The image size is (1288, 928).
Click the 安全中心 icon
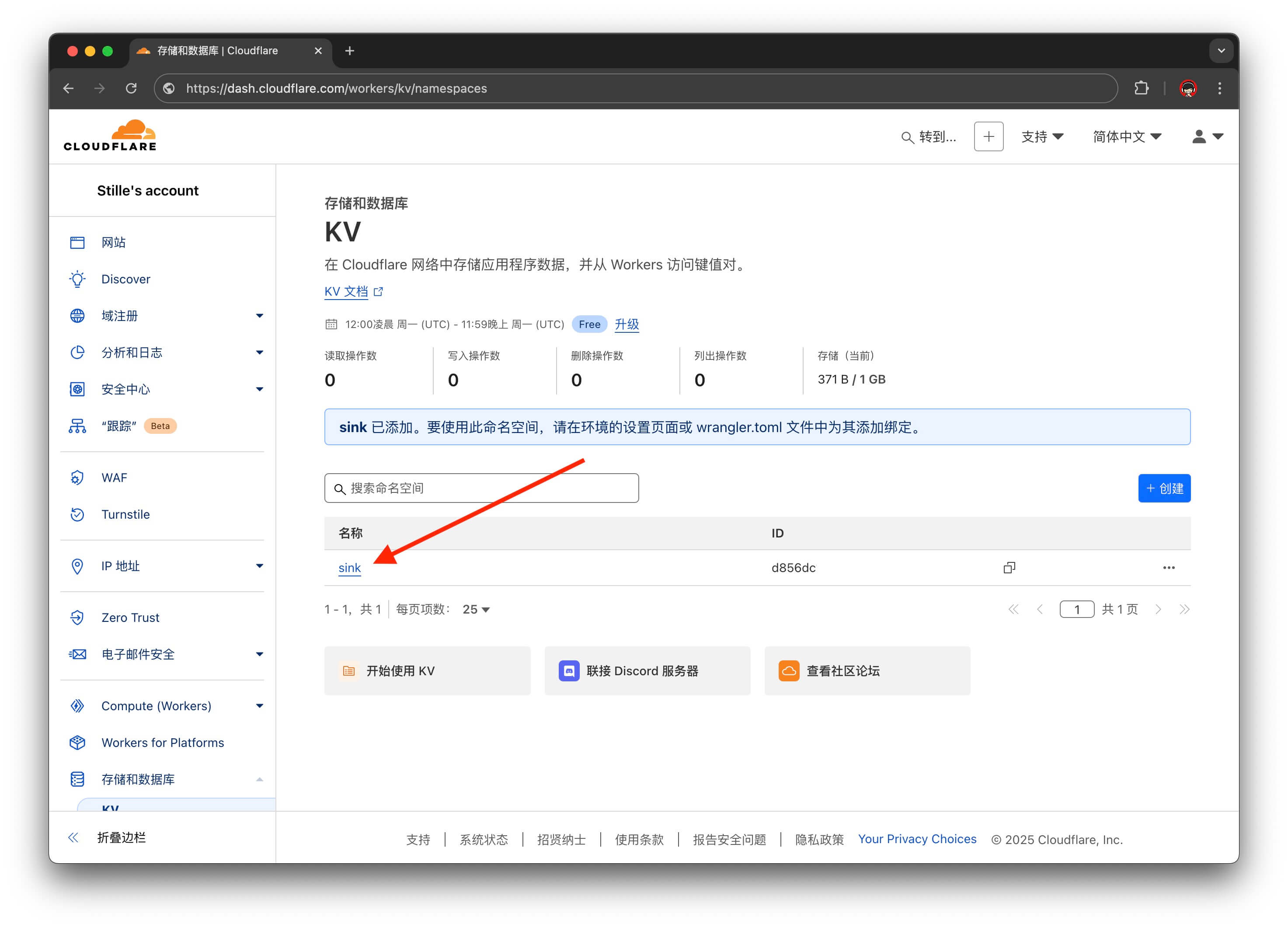click(77, 390)
